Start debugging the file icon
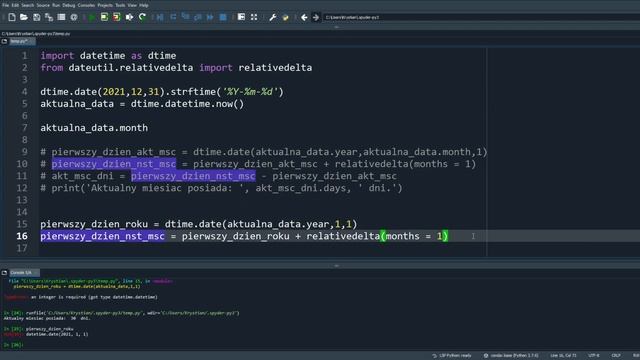Image resolution: width=640 pixels, height=360 pixels. pyautogui.click(x=160, y=17)
